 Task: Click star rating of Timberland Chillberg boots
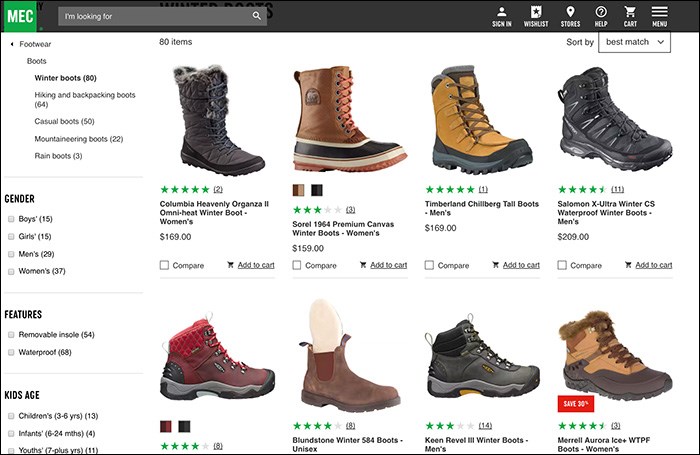(x=450, y=189)
